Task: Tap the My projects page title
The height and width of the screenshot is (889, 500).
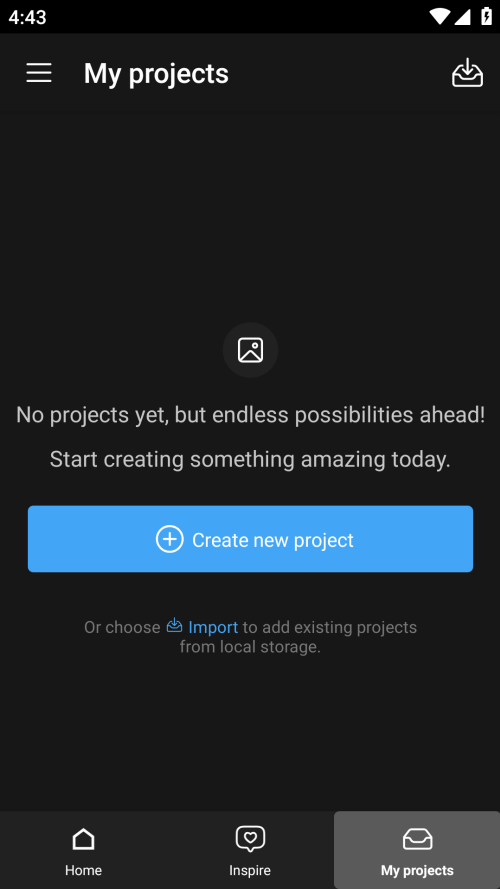Action: (156, 74)
